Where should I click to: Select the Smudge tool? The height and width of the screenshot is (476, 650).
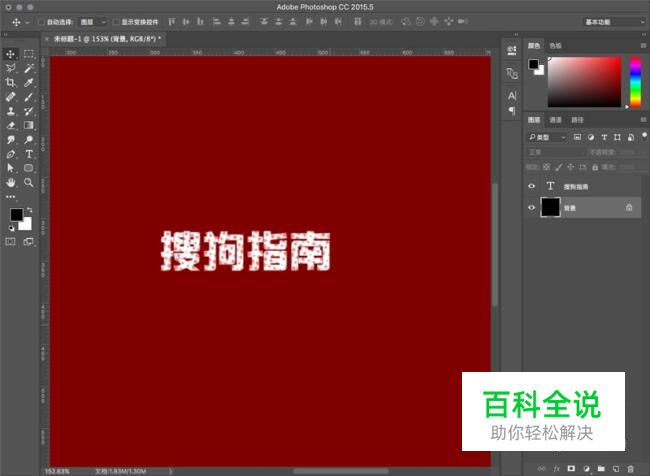10,140
